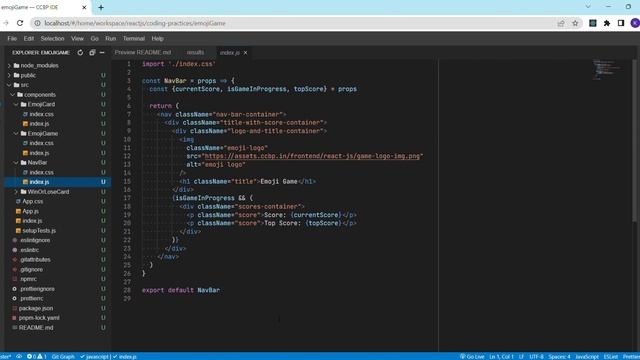The image size is (640, 360).
Task: Switch to the results tab
Action: click(x=195, y=53)
